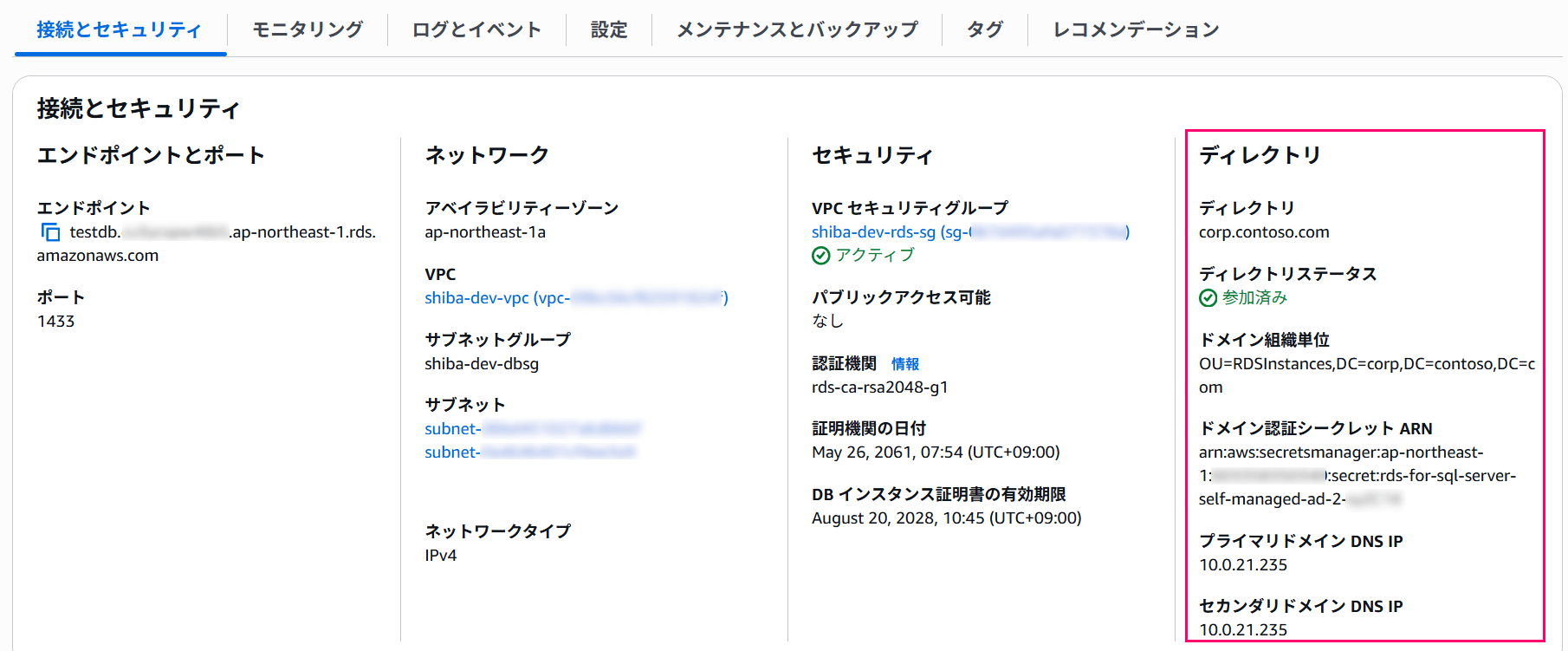This screenshot has width=1568, height=651.
Task: Select the port value 1433
Action: tap(55, 322)
